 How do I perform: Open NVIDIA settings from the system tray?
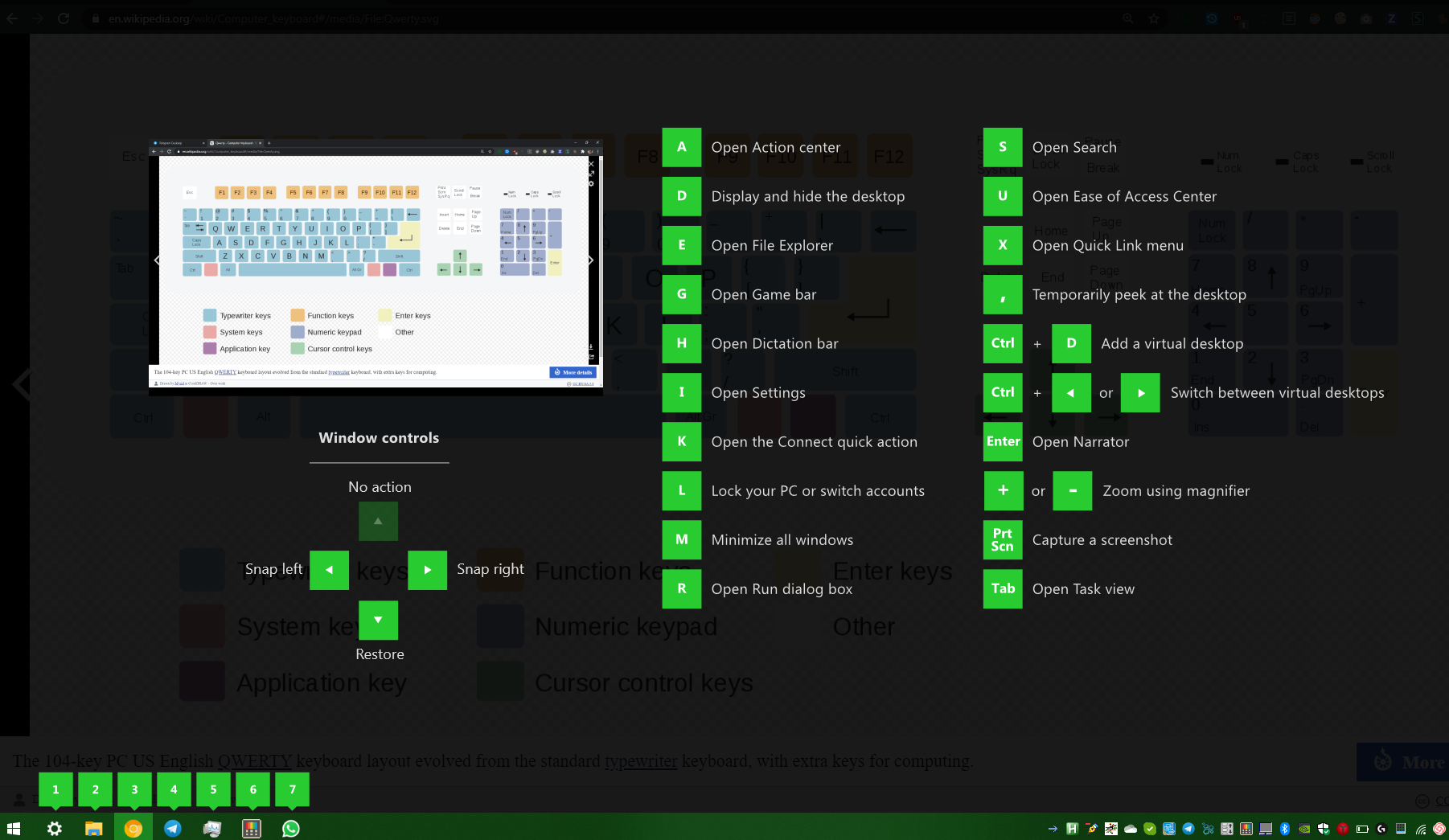tap(1304, 829)
